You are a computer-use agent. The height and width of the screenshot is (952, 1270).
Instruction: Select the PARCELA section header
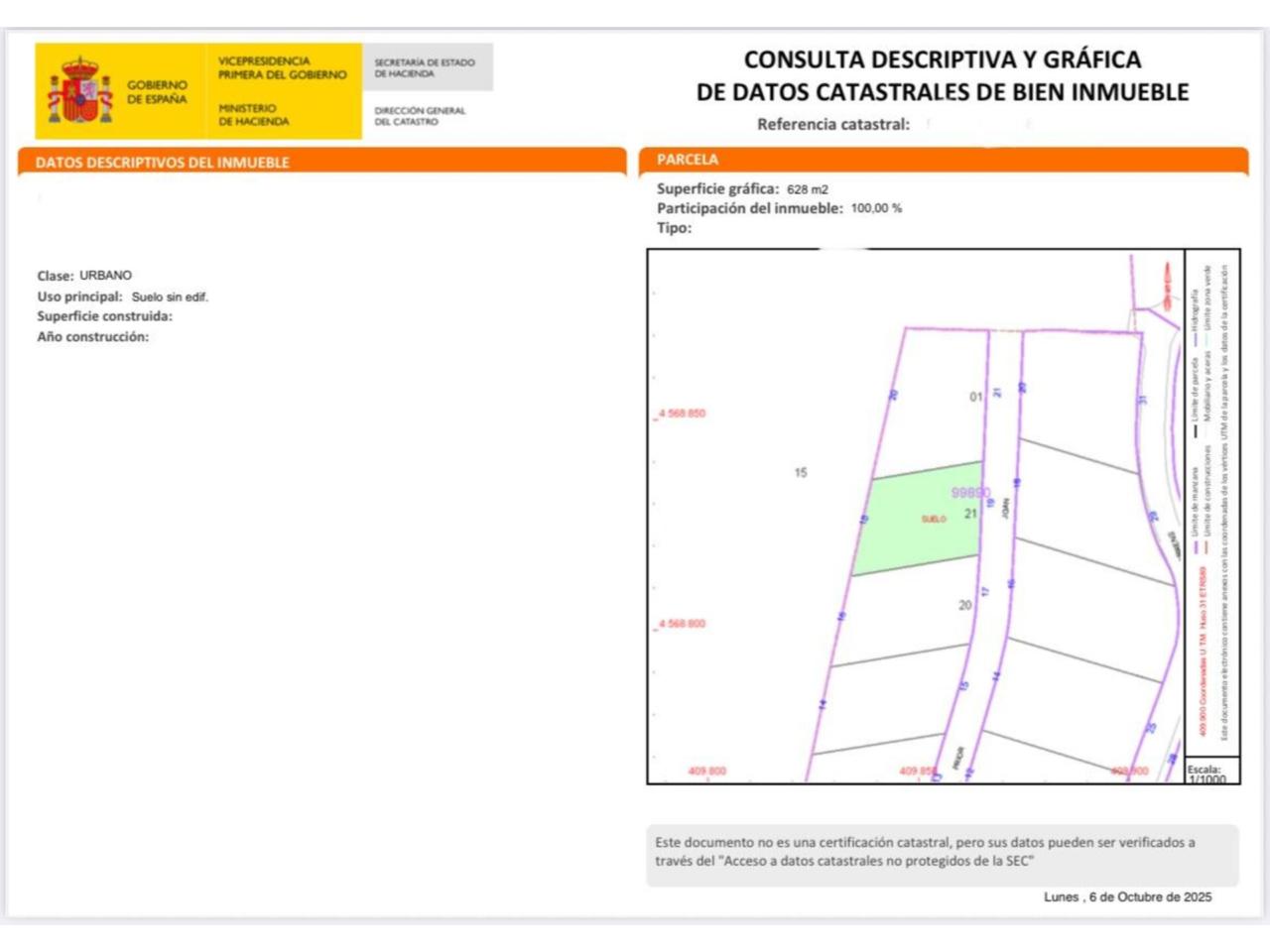[x=688, y=160]
